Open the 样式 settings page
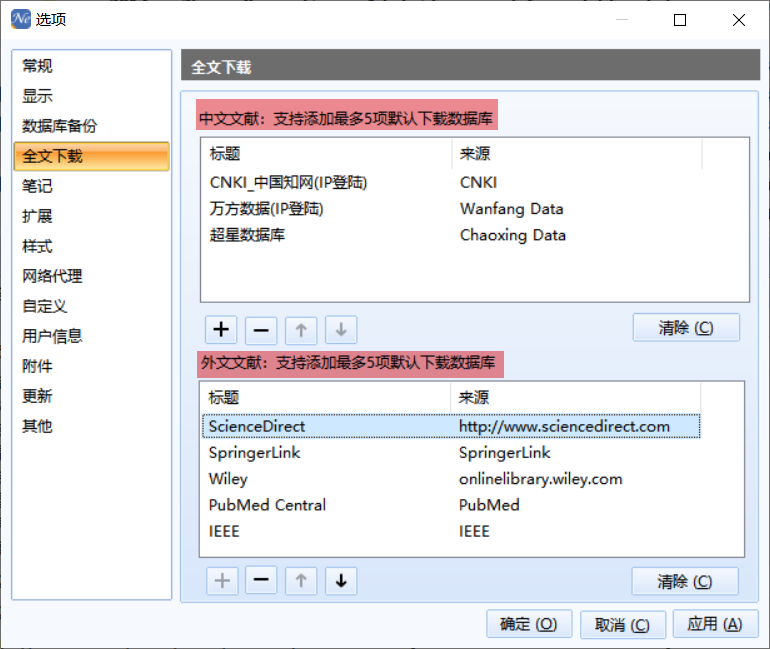This screenshot has height=649, width=770. click(x=91, y=246)
